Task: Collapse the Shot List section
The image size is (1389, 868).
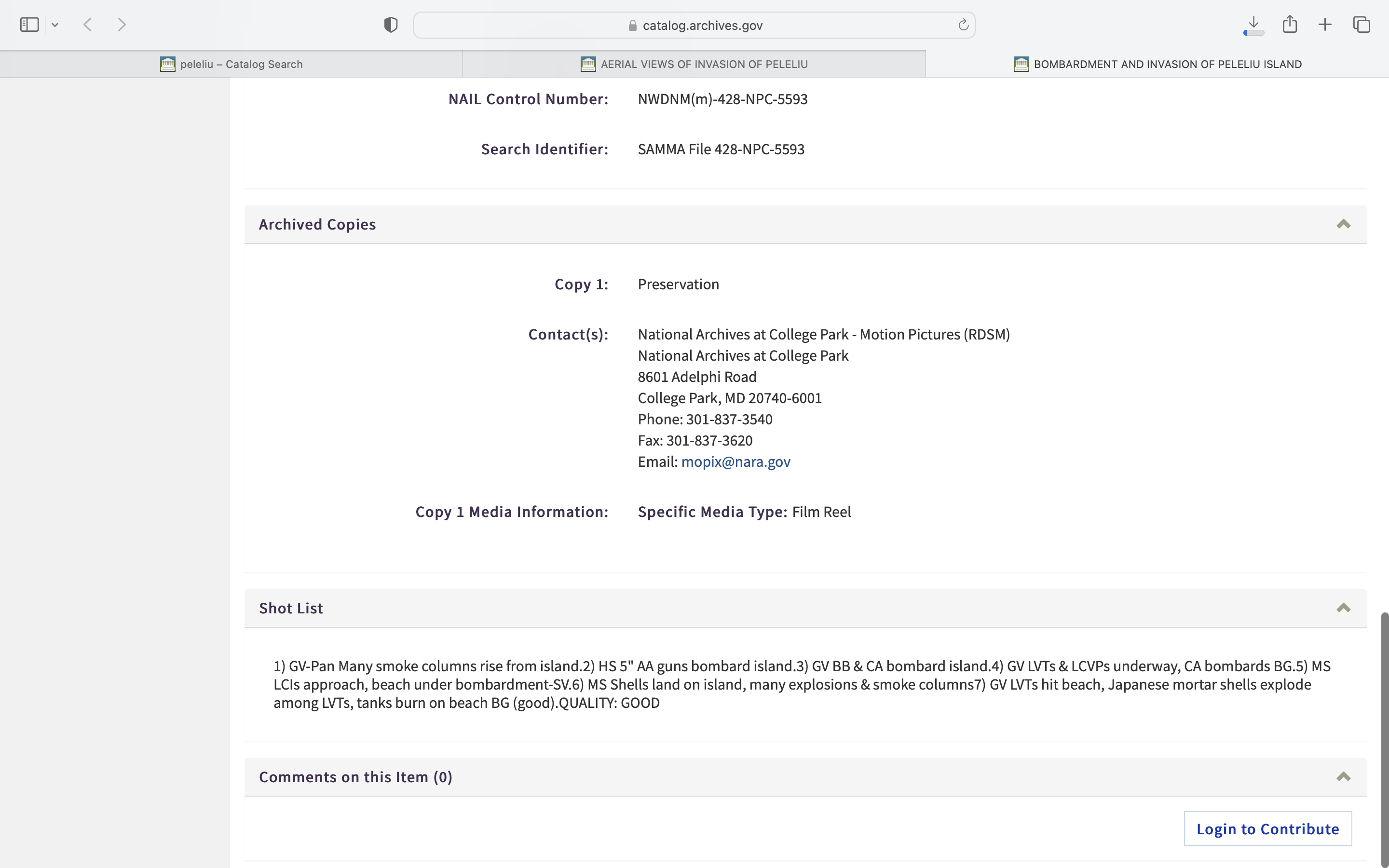Action: pos(1343,608)
